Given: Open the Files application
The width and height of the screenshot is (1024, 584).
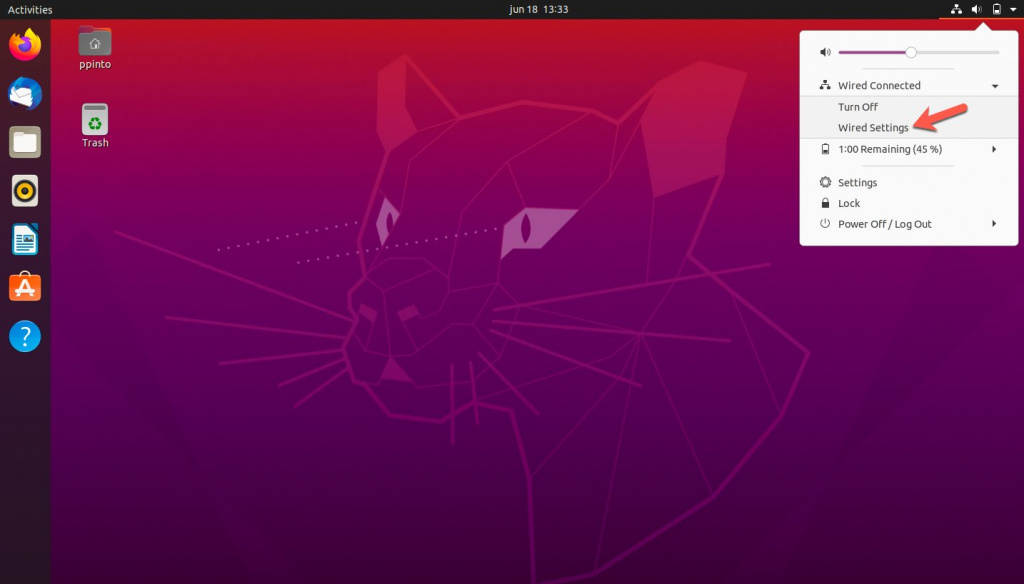Looking at the screenshot, I should point(24,142).
